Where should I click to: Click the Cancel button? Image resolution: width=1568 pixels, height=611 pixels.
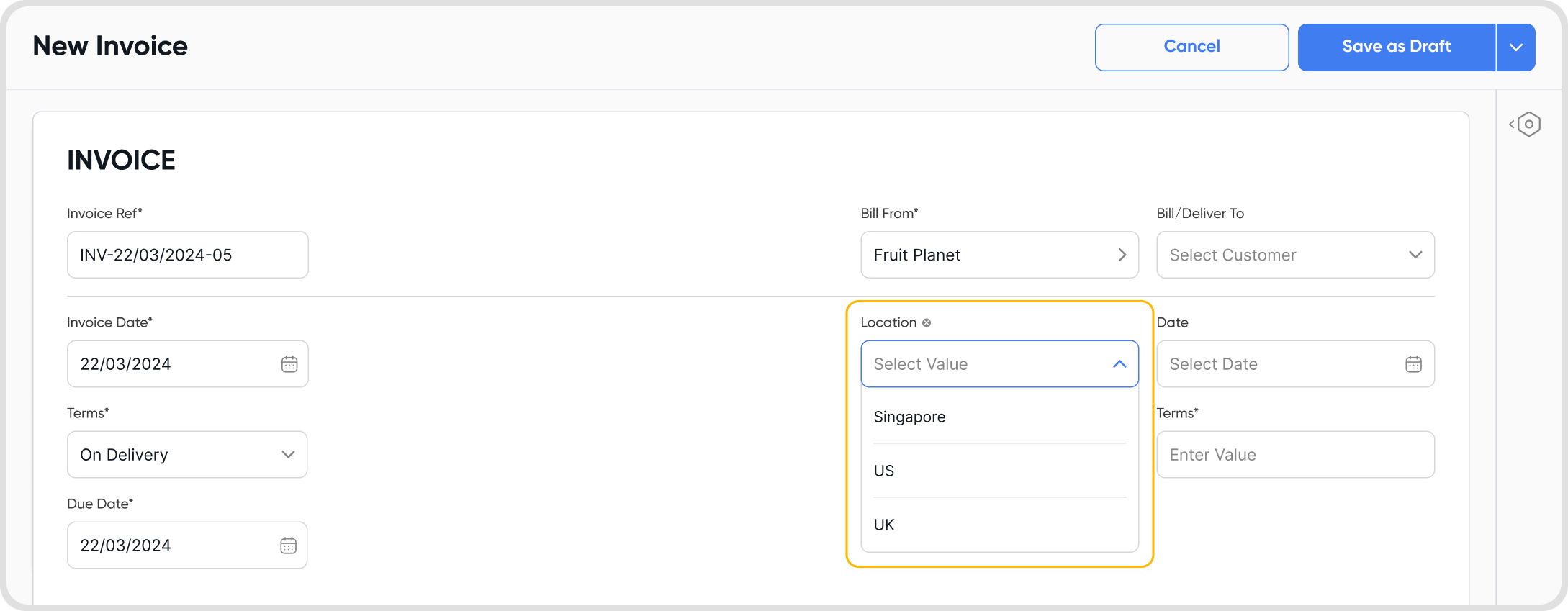coord(1191,47)
